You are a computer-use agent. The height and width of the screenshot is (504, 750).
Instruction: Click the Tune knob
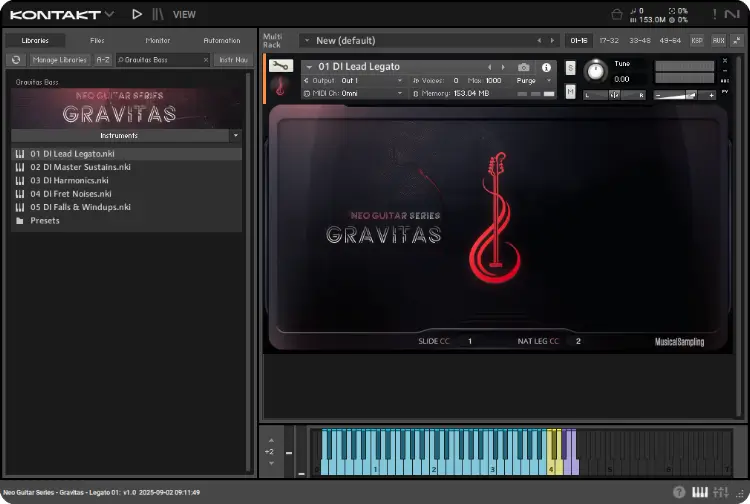coord(596,71)
